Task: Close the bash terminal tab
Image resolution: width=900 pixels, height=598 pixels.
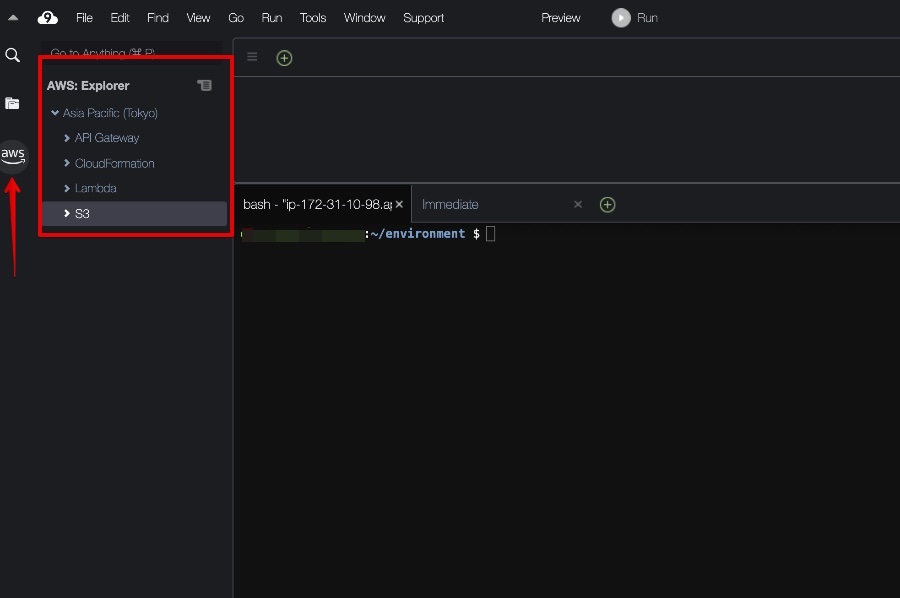Action: 399,204
